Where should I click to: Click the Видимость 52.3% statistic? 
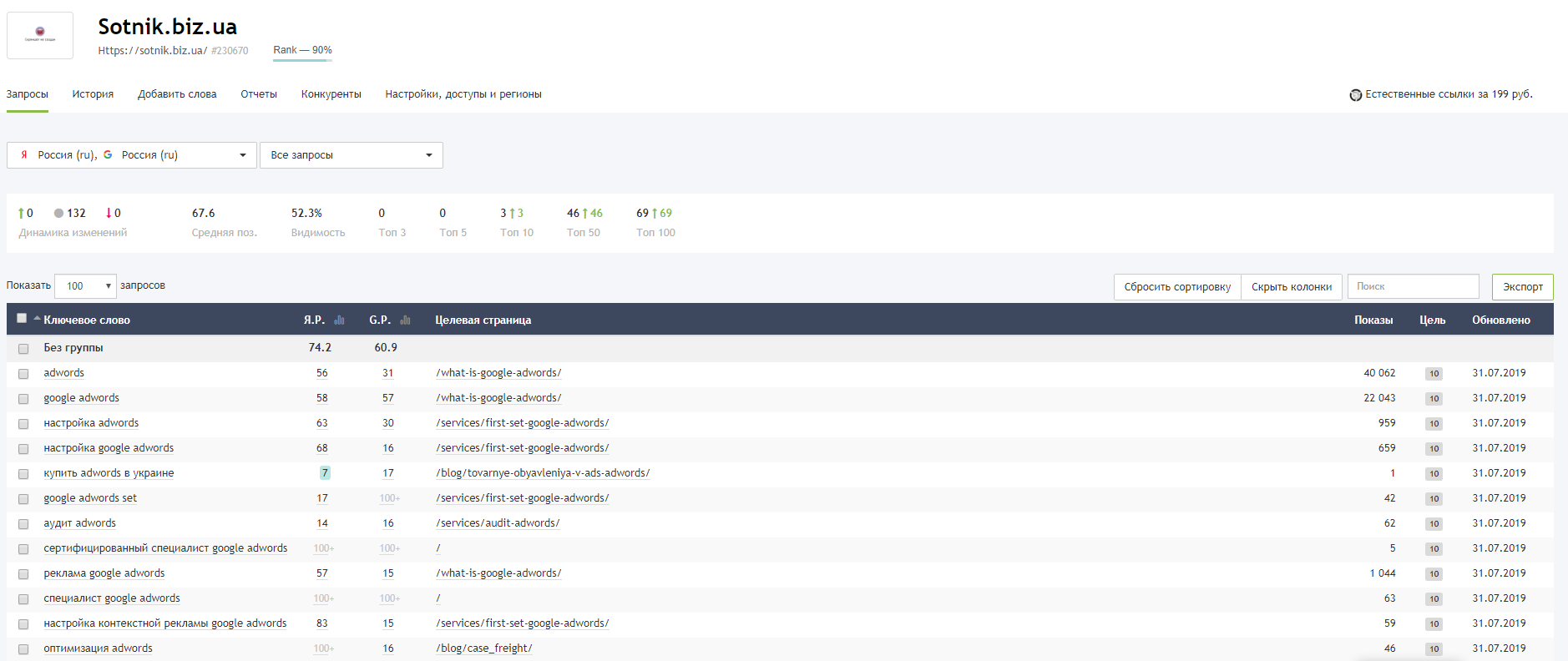click(x=318, y=223)
